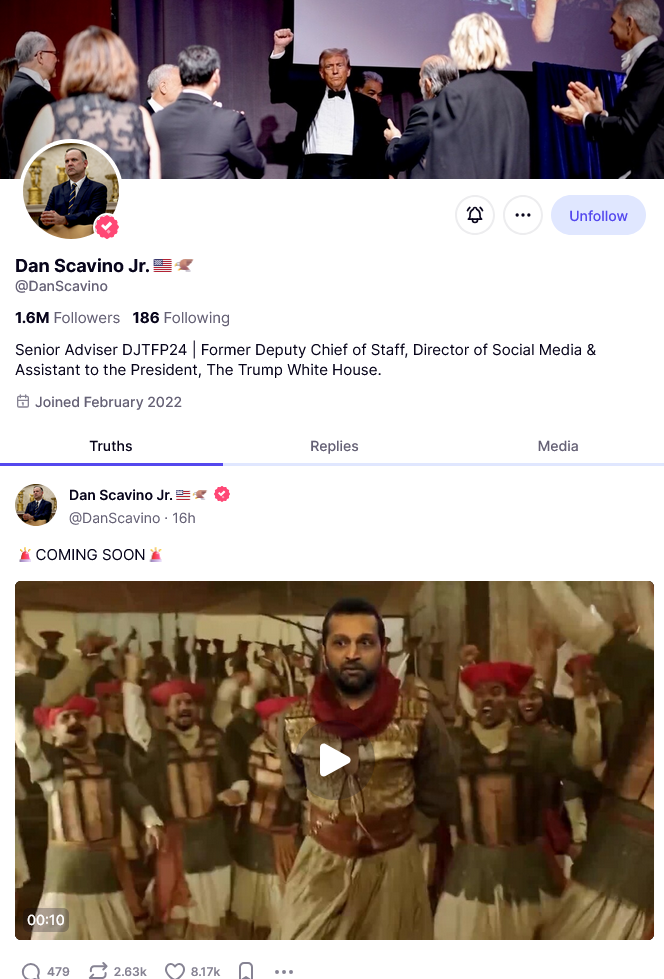Open the three-dot profile options menu
The width and height of the screenshot is (664, 979).
[x=523, y=215]
